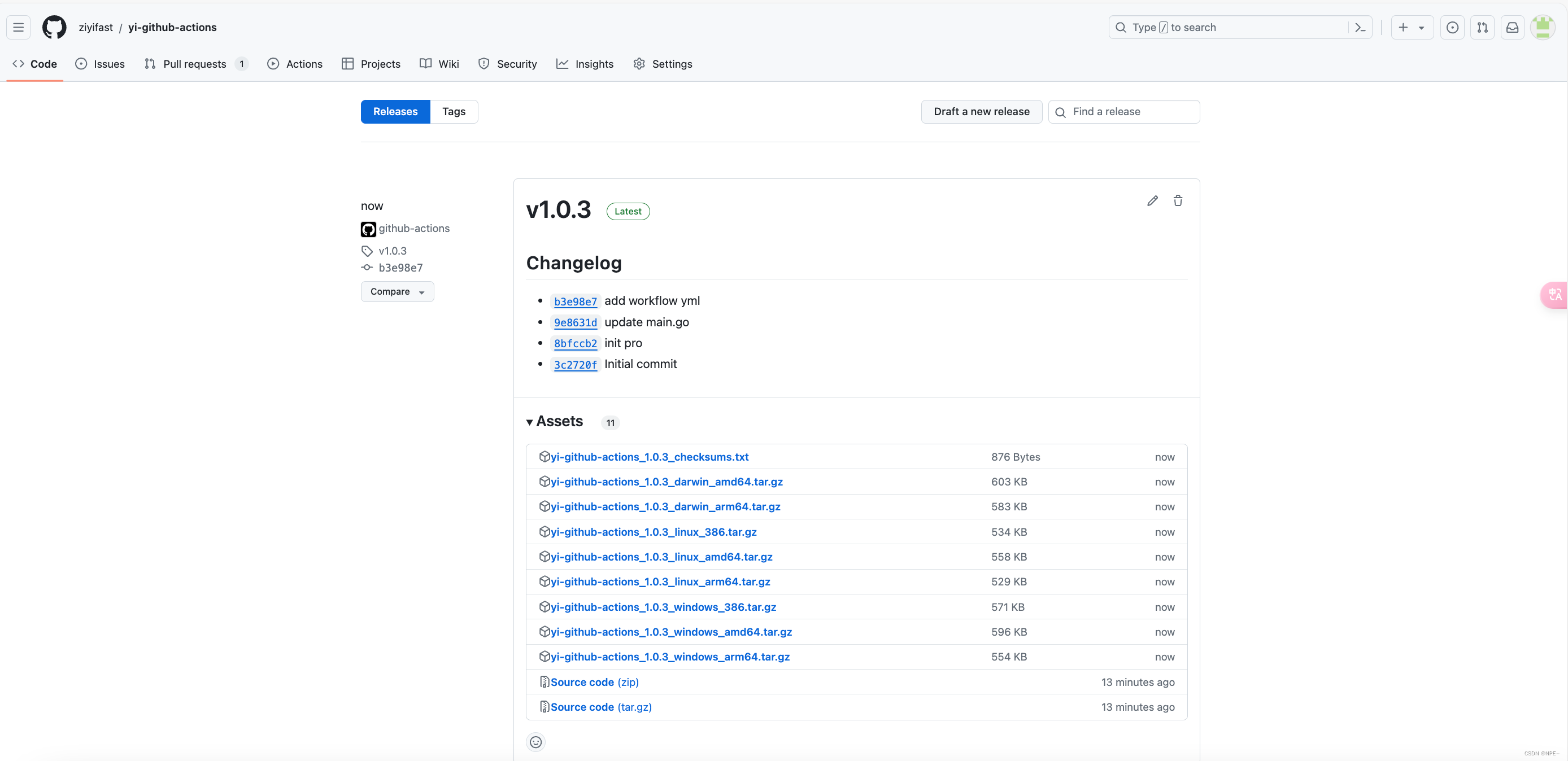The width and height of the screenshot is (1568, 761).
Task: Click the GitHub logo home icon
Action: coord(54,27)
